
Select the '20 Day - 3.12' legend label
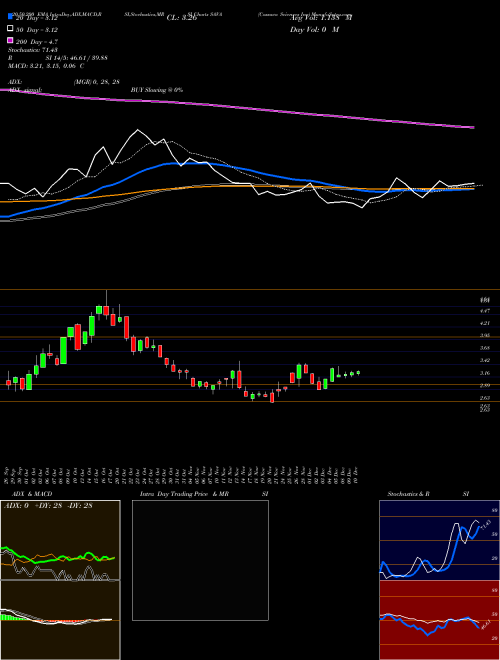37,18
